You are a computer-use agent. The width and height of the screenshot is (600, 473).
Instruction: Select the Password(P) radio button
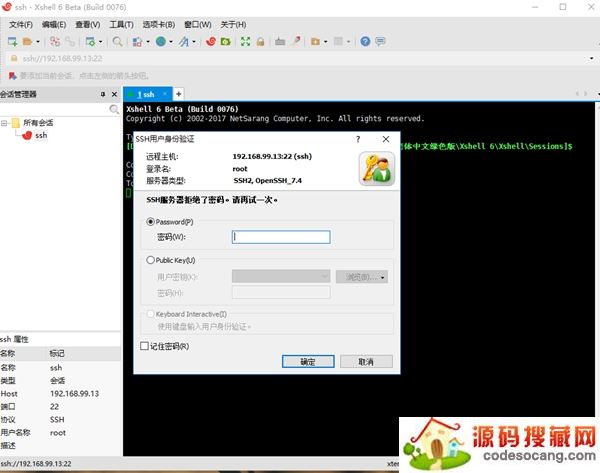(x=150, y=222)
